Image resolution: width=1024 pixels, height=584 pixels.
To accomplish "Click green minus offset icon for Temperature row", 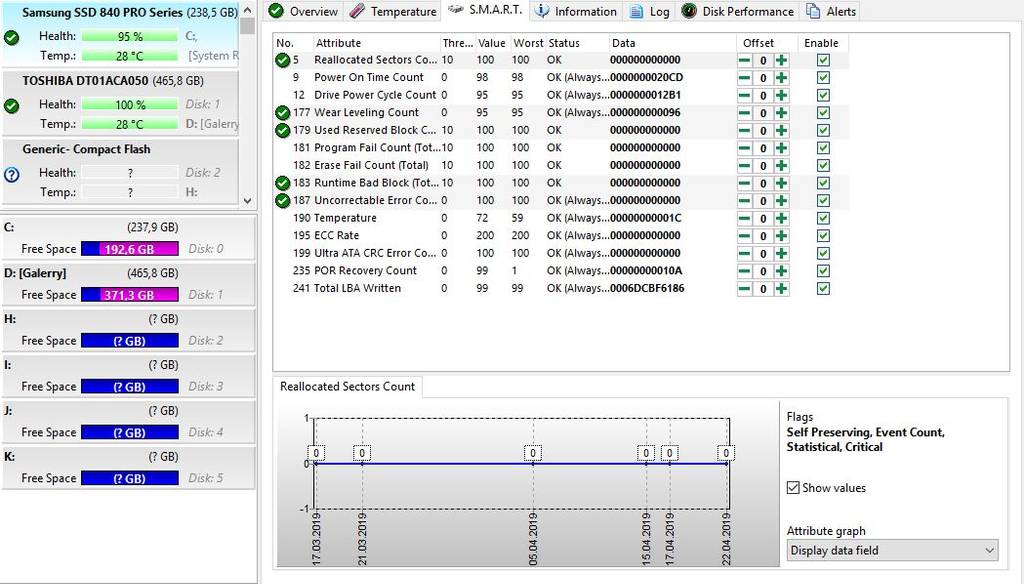I will click(745, 218).
